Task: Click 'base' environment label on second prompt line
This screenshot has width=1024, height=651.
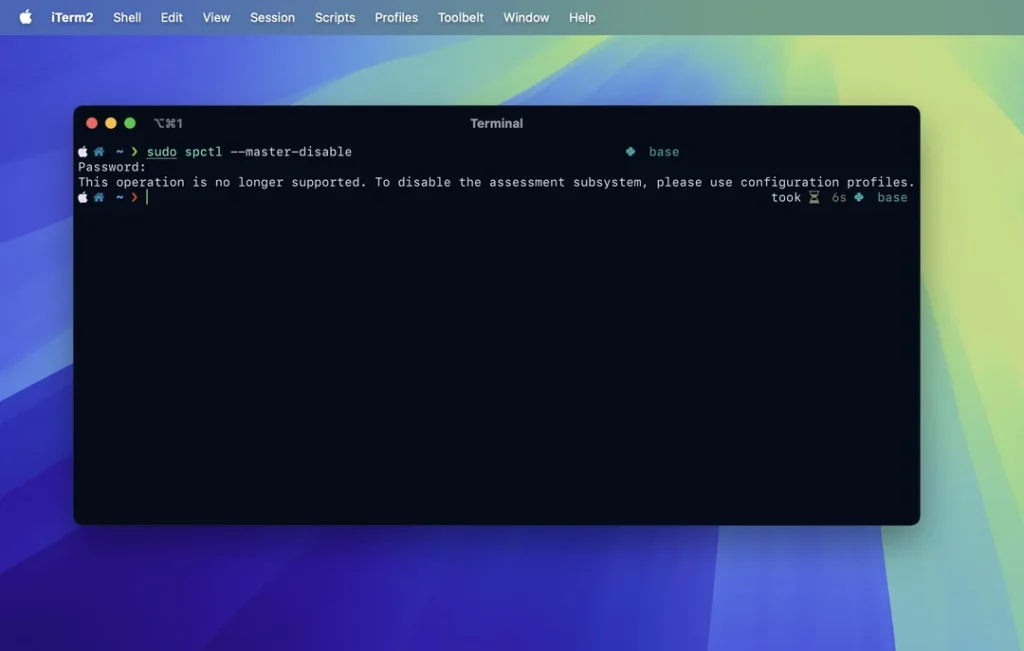Action: click(892, 197)
